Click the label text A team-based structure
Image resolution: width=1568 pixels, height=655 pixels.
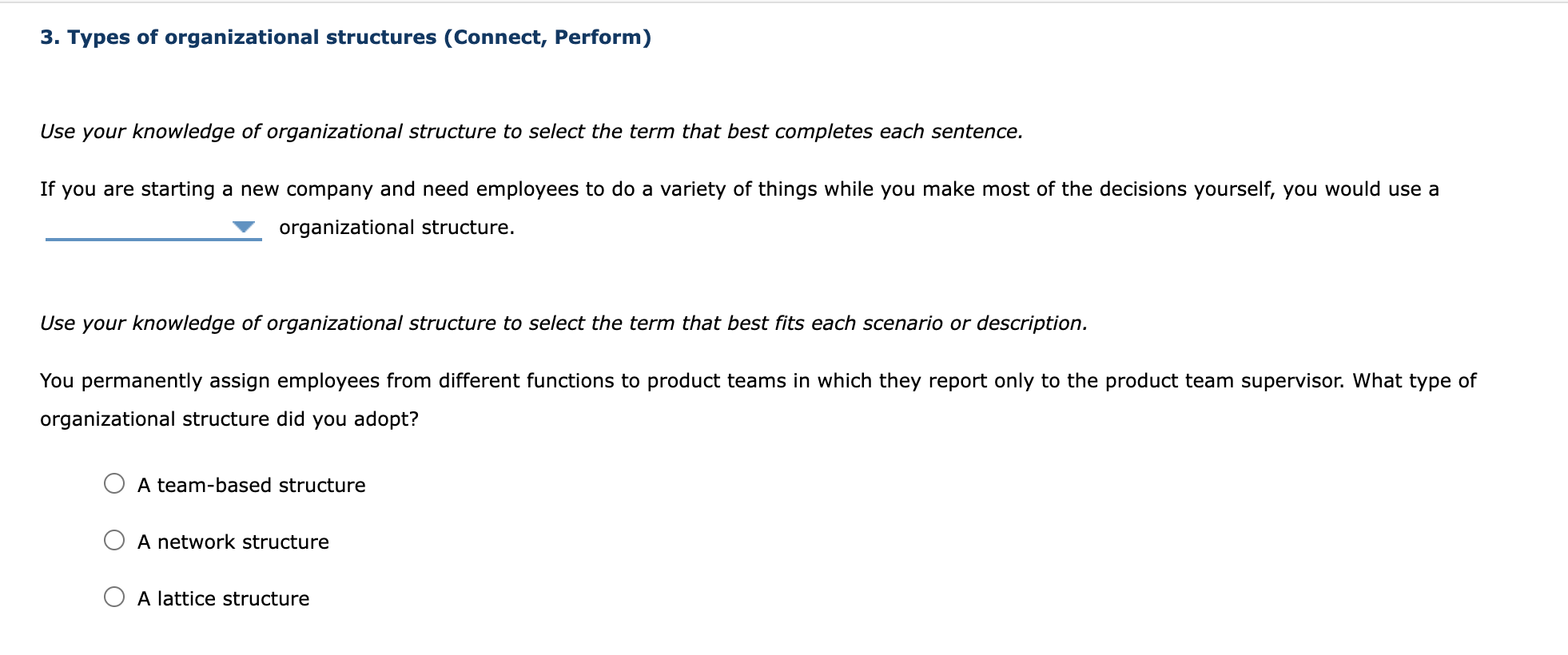[x=252, y=484]
